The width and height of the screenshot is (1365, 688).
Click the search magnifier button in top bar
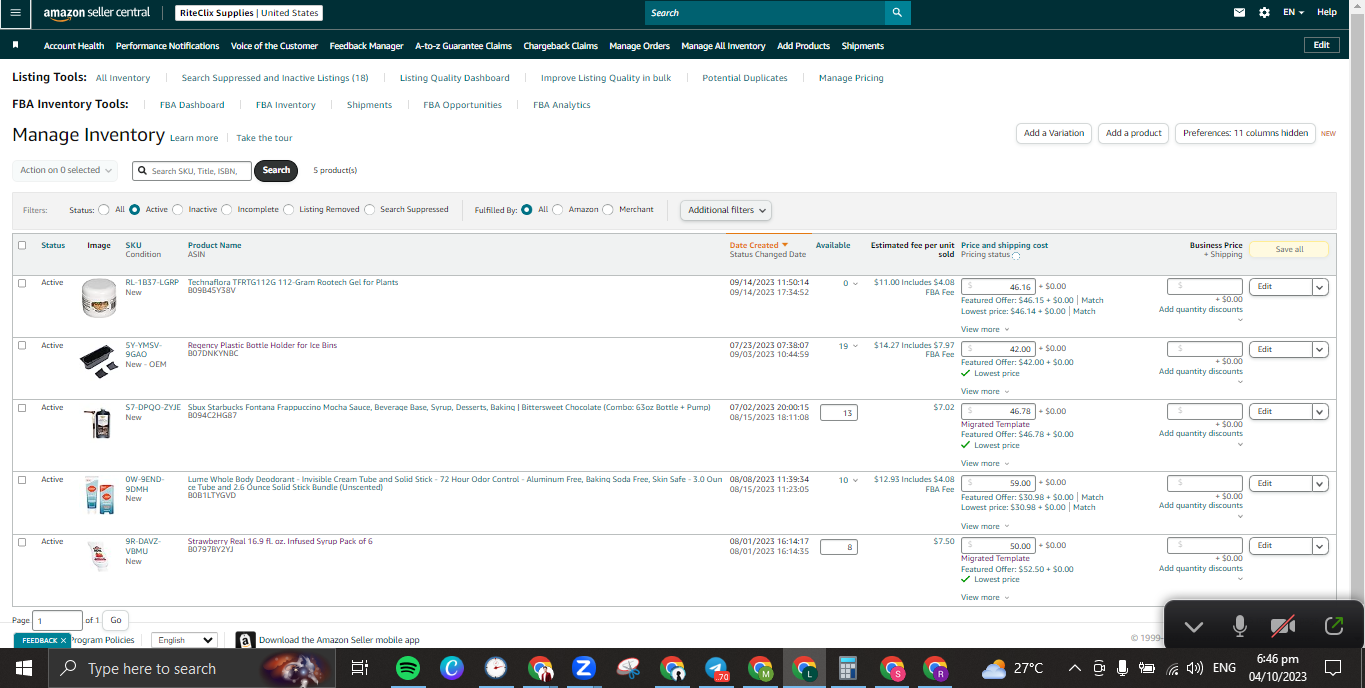(898, 12)
